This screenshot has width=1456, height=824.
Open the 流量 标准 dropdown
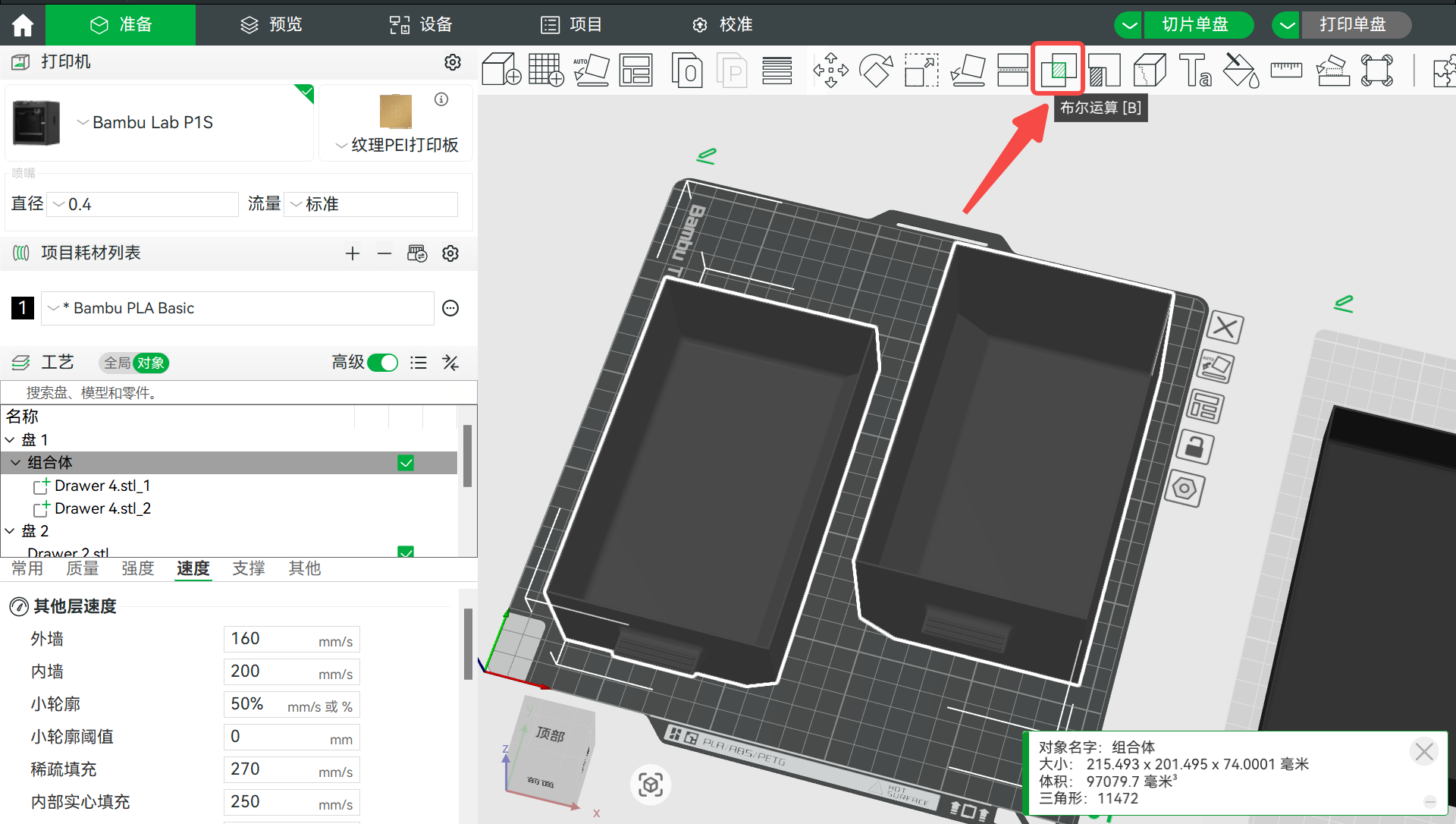tap(371, 204)
